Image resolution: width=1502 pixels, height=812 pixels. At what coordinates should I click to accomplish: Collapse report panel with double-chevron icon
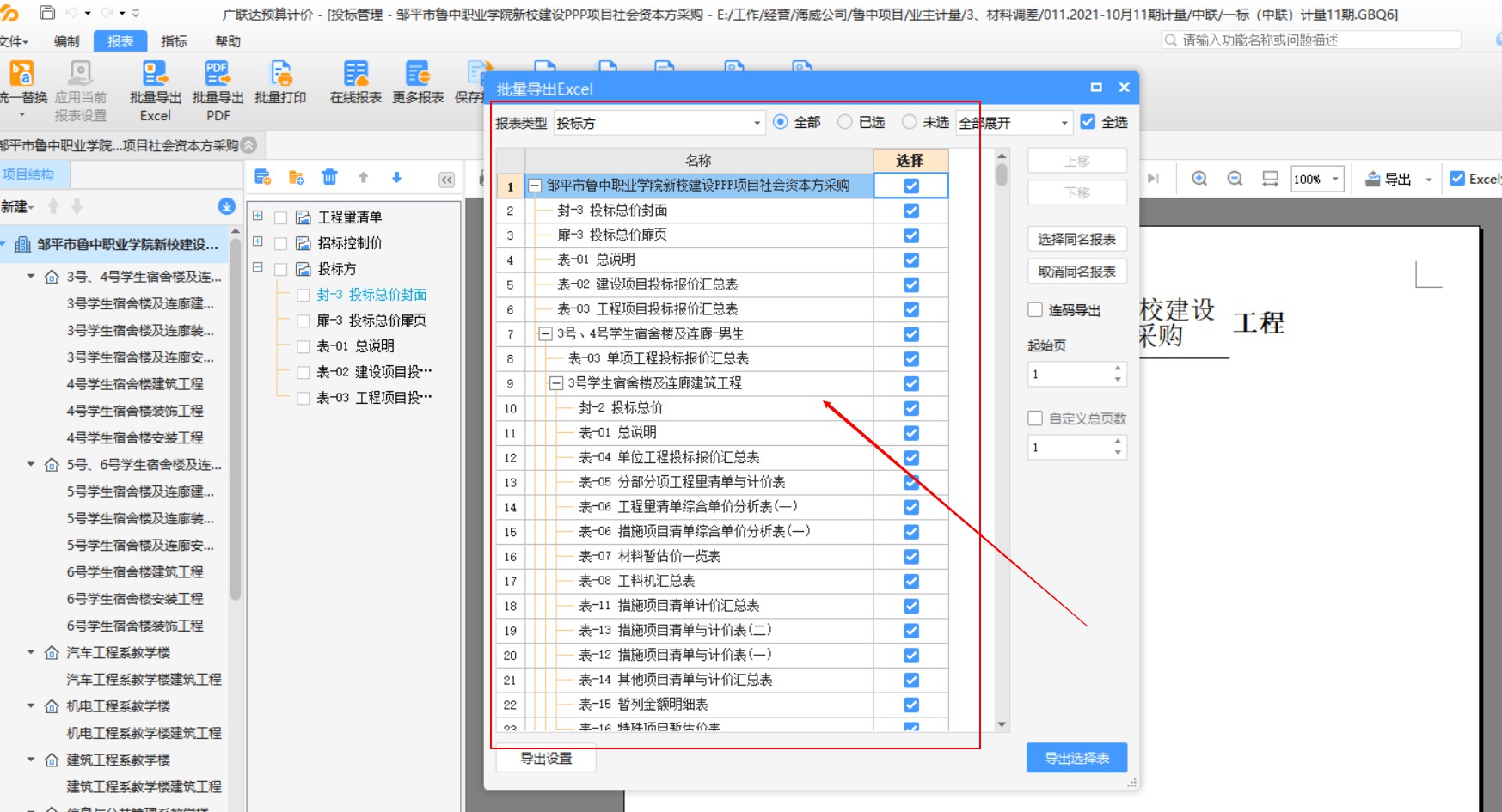click(x=446, y=180)
